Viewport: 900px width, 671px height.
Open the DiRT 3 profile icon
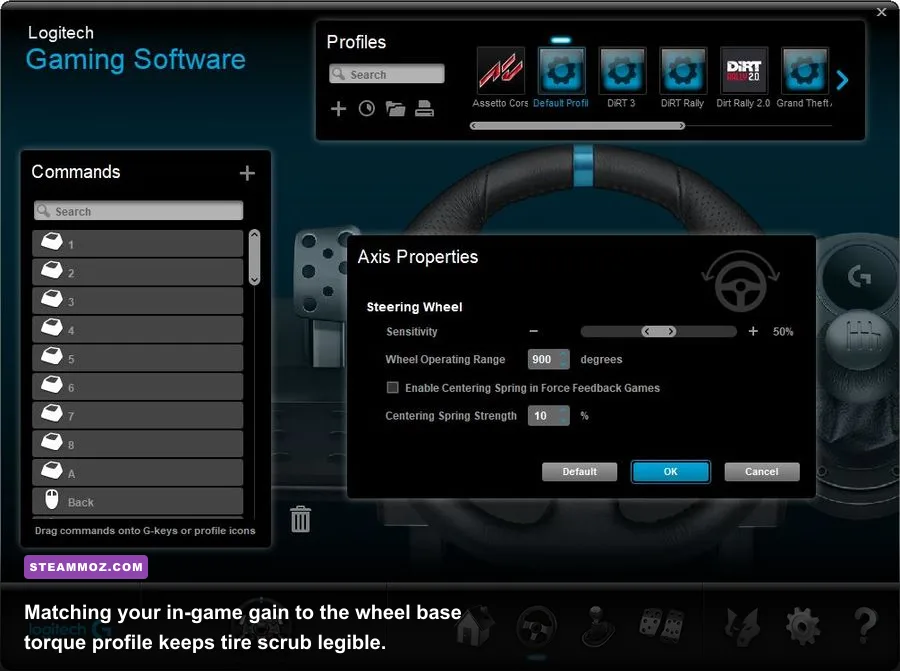tap(622, 71)
